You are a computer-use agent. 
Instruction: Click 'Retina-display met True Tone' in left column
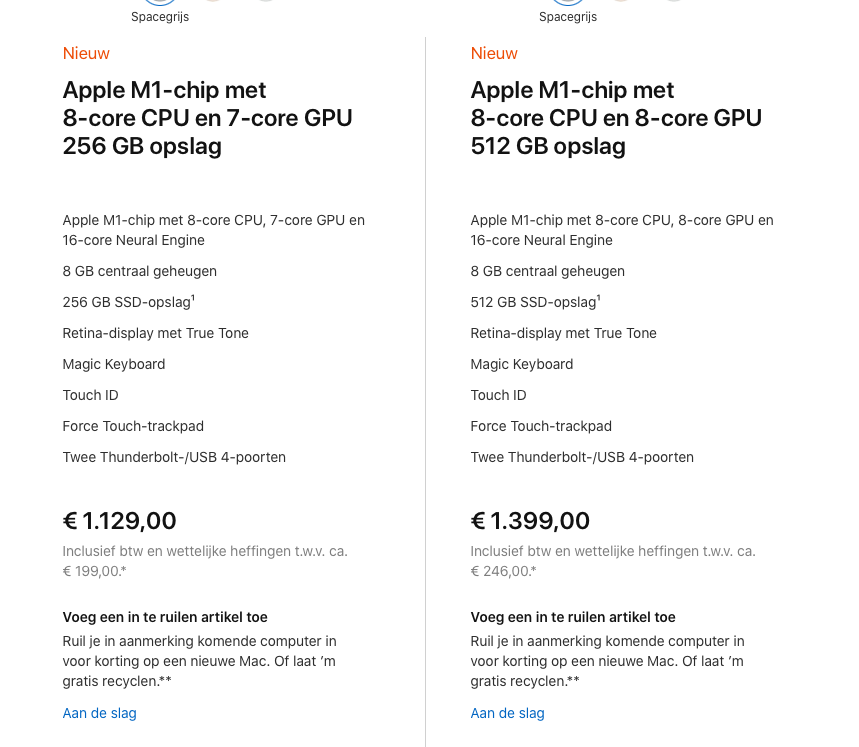156,333
